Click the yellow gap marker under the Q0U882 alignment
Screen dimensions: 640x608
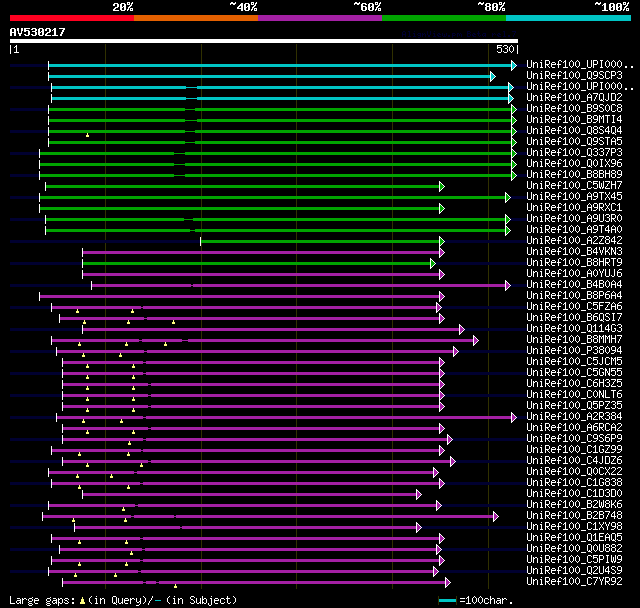131,553
